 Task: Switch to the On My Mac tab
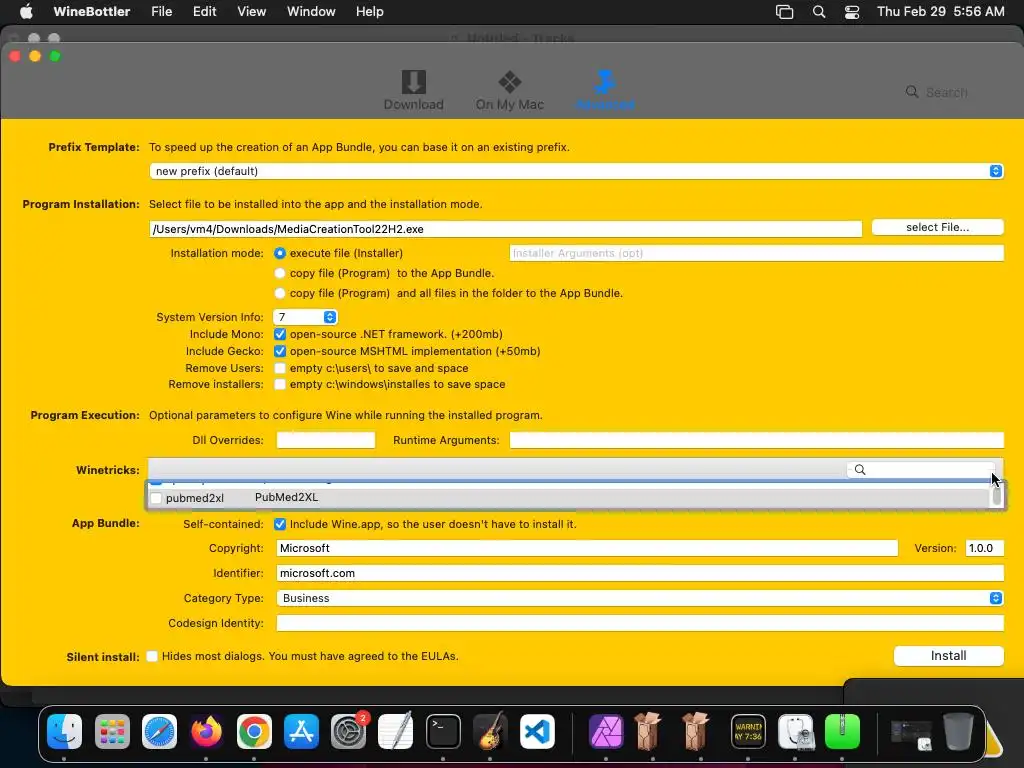point(509,90)
